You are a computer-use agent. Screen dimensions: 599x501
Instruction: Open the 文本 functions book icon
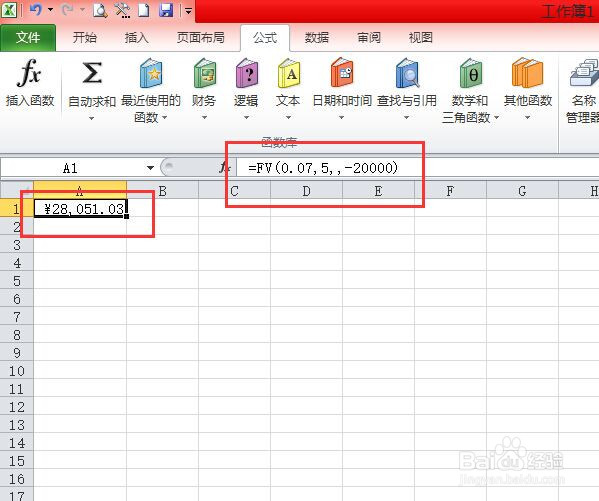[x=288, y=73]
